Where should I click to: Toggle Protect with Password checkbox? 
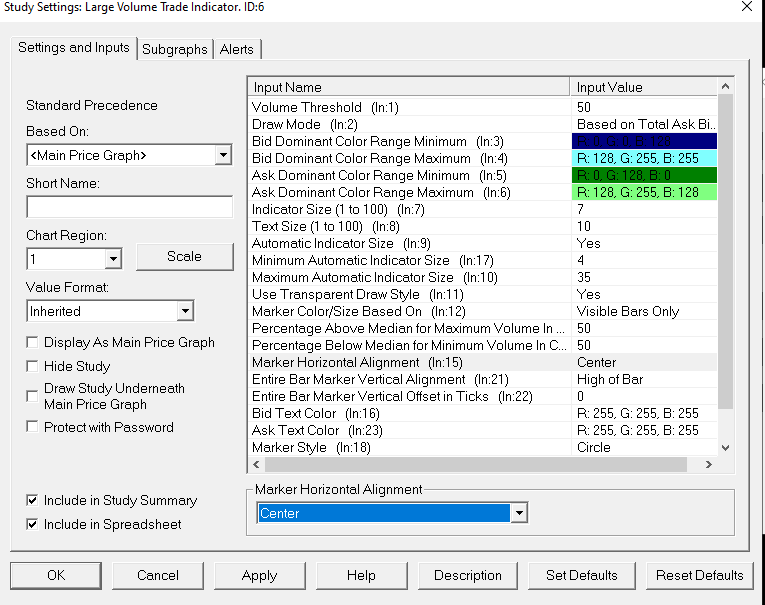pos(32,427)
